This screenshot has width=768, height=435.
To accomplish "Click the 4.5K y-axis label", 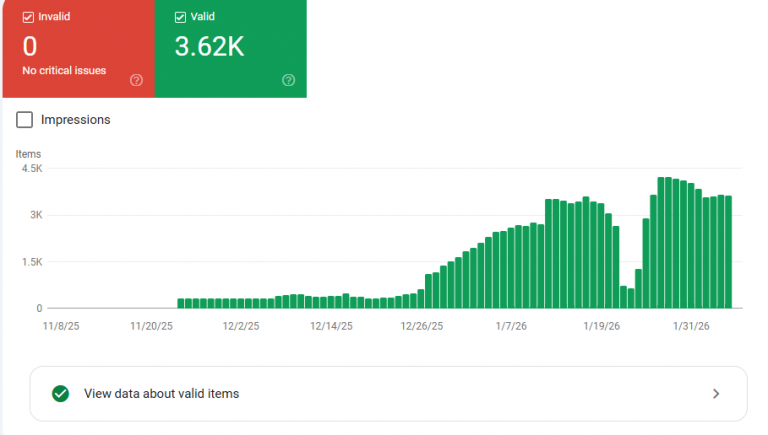I will (33, 168).
